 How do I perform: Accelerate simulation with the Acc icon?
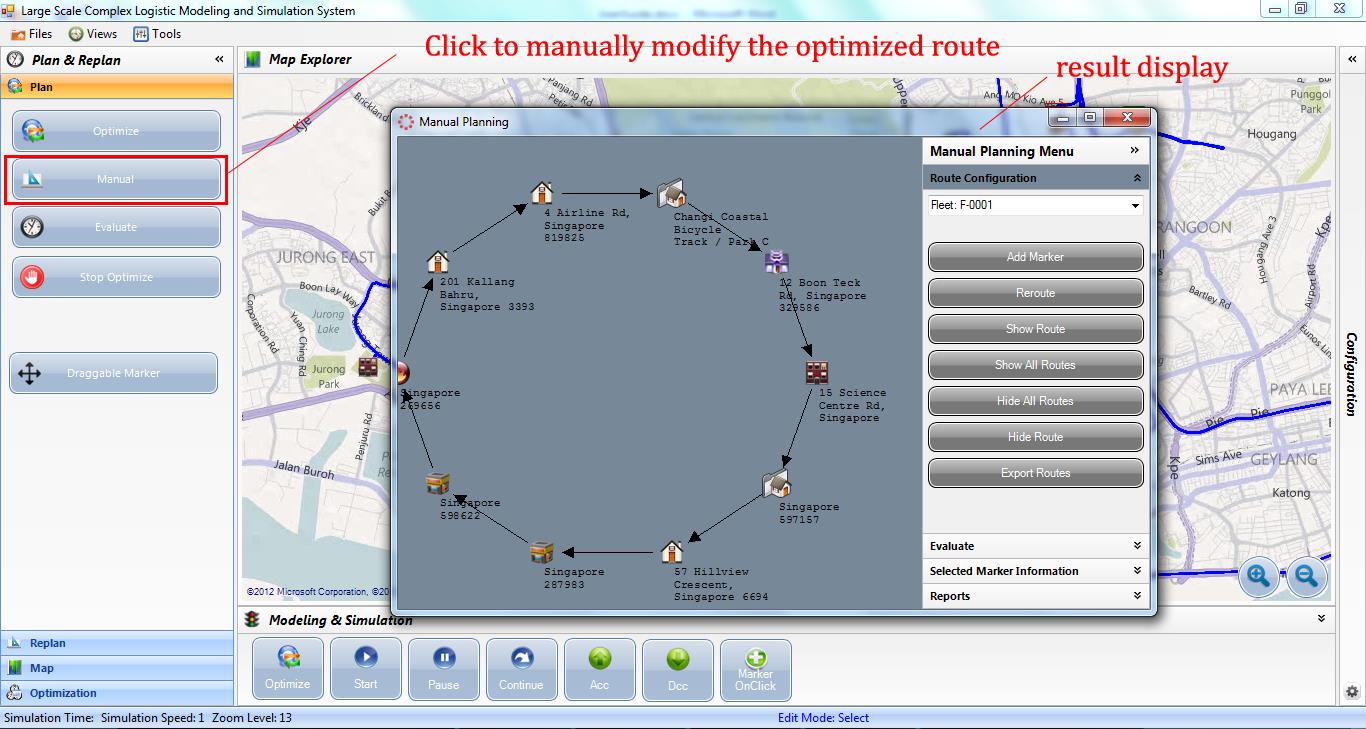coord(599,669)
